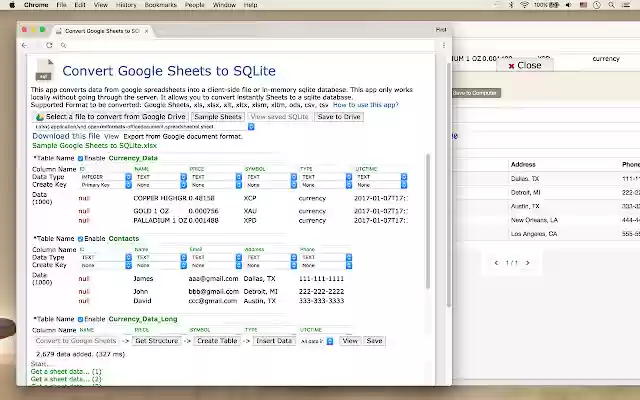Viewport: 640px width, 400px height.
Task: Click Save to Computer in background window
Action: [475, 93]
